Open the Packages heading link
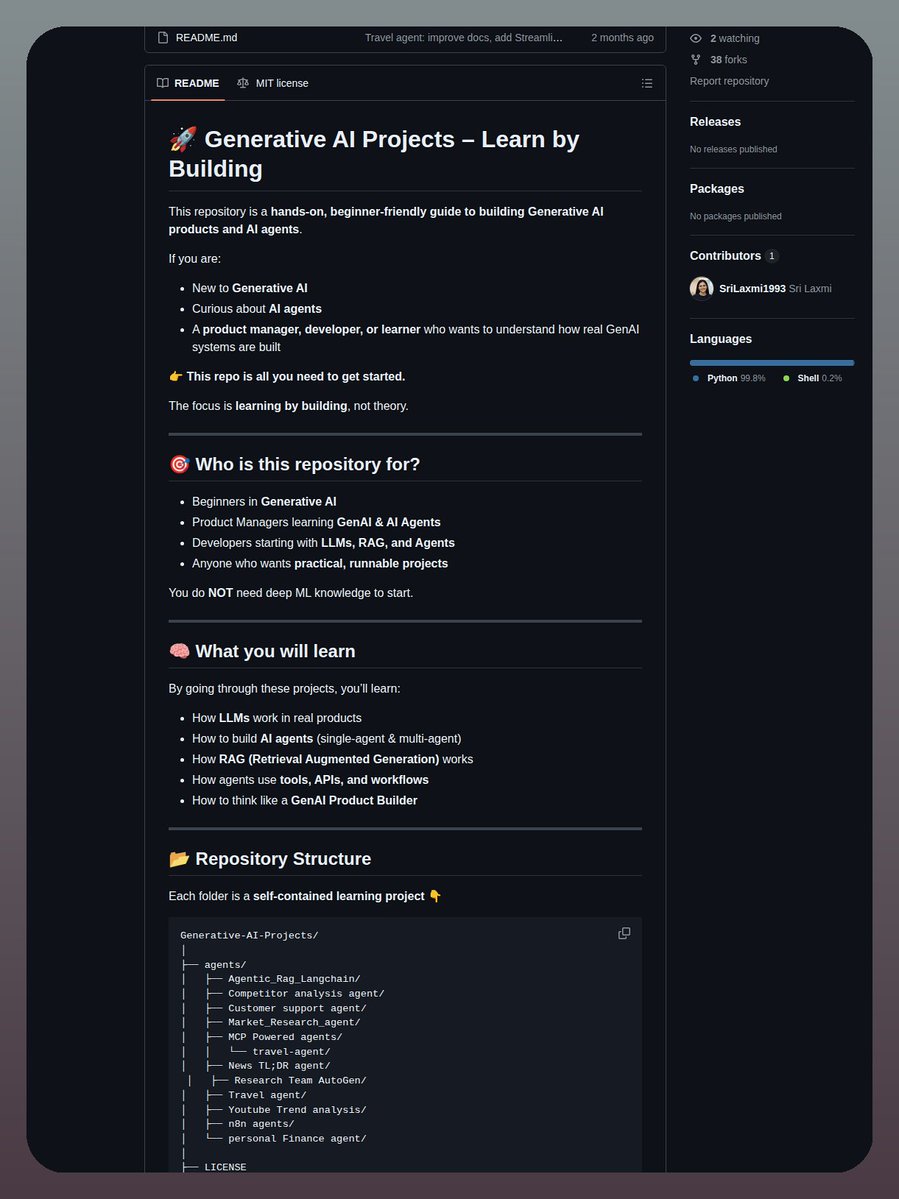Screen dimensions: 899x1199 [716, 189]
